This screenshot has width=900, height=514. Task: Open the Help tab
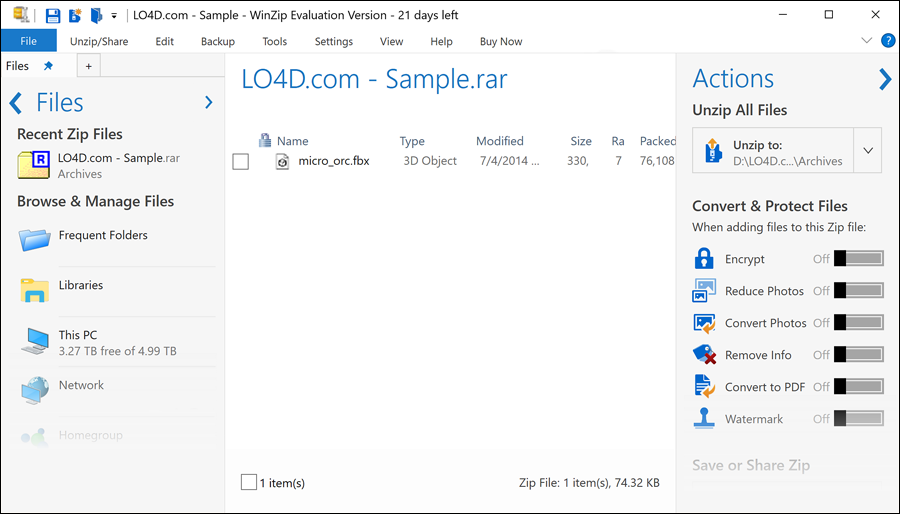point(441,41)
